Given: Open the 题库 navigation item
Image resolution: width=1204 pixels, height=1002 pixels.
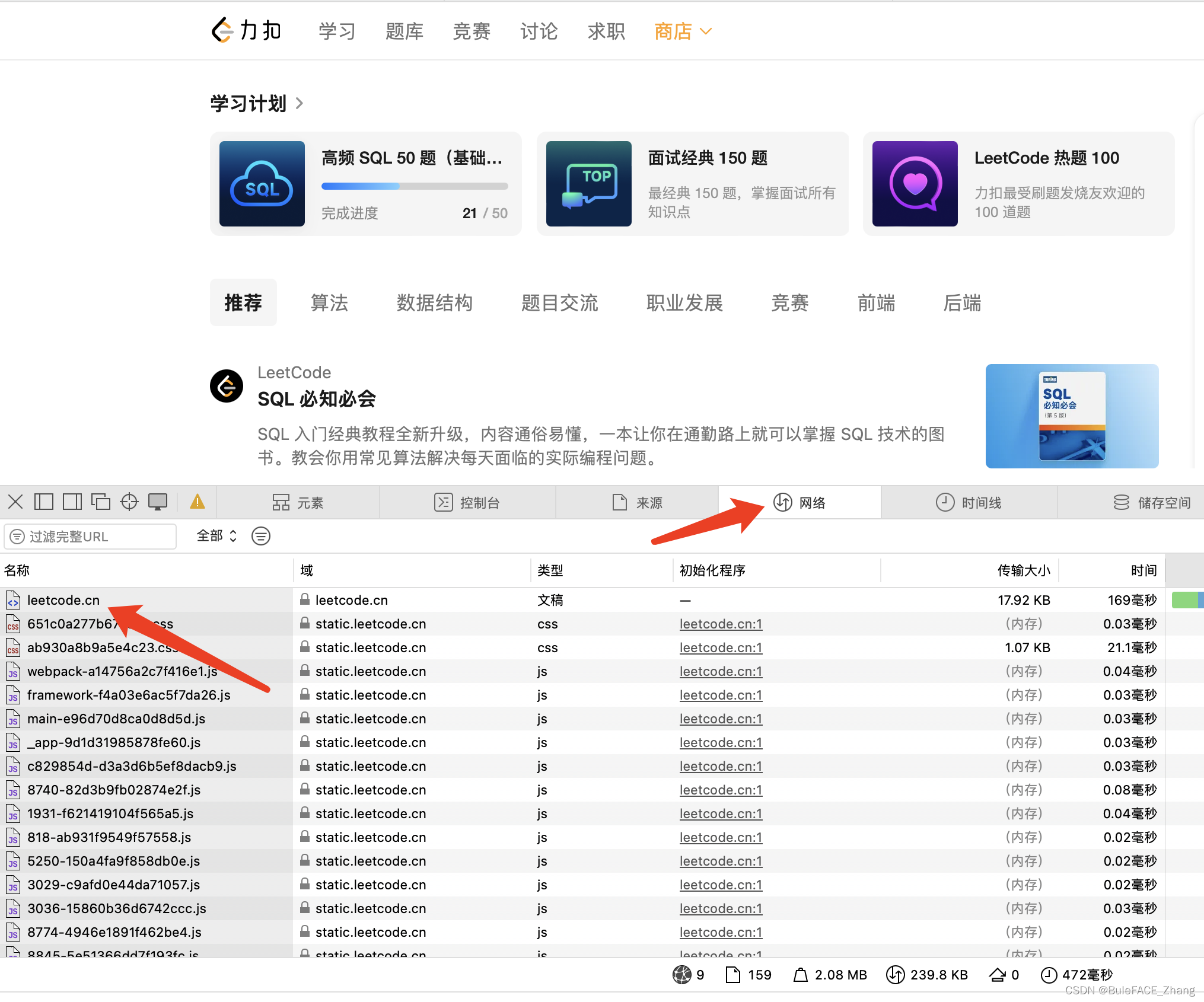Looking at the screenshot, I should tap(404, 31).
